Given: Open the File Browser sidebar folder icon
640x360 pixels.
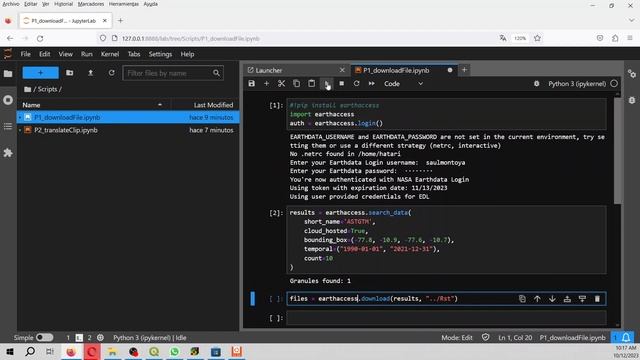Looking at the screenshot, I should (8, 74).
